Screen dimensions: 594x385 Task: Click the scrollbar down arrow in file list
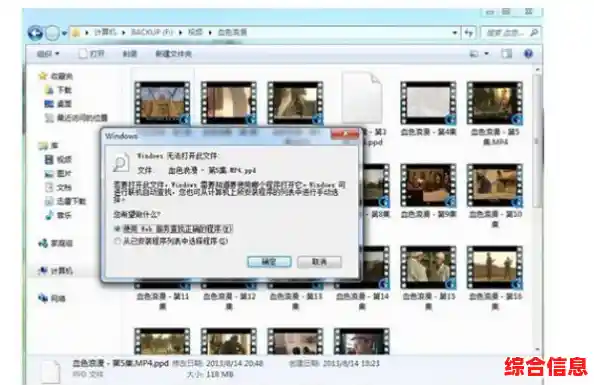537,349
